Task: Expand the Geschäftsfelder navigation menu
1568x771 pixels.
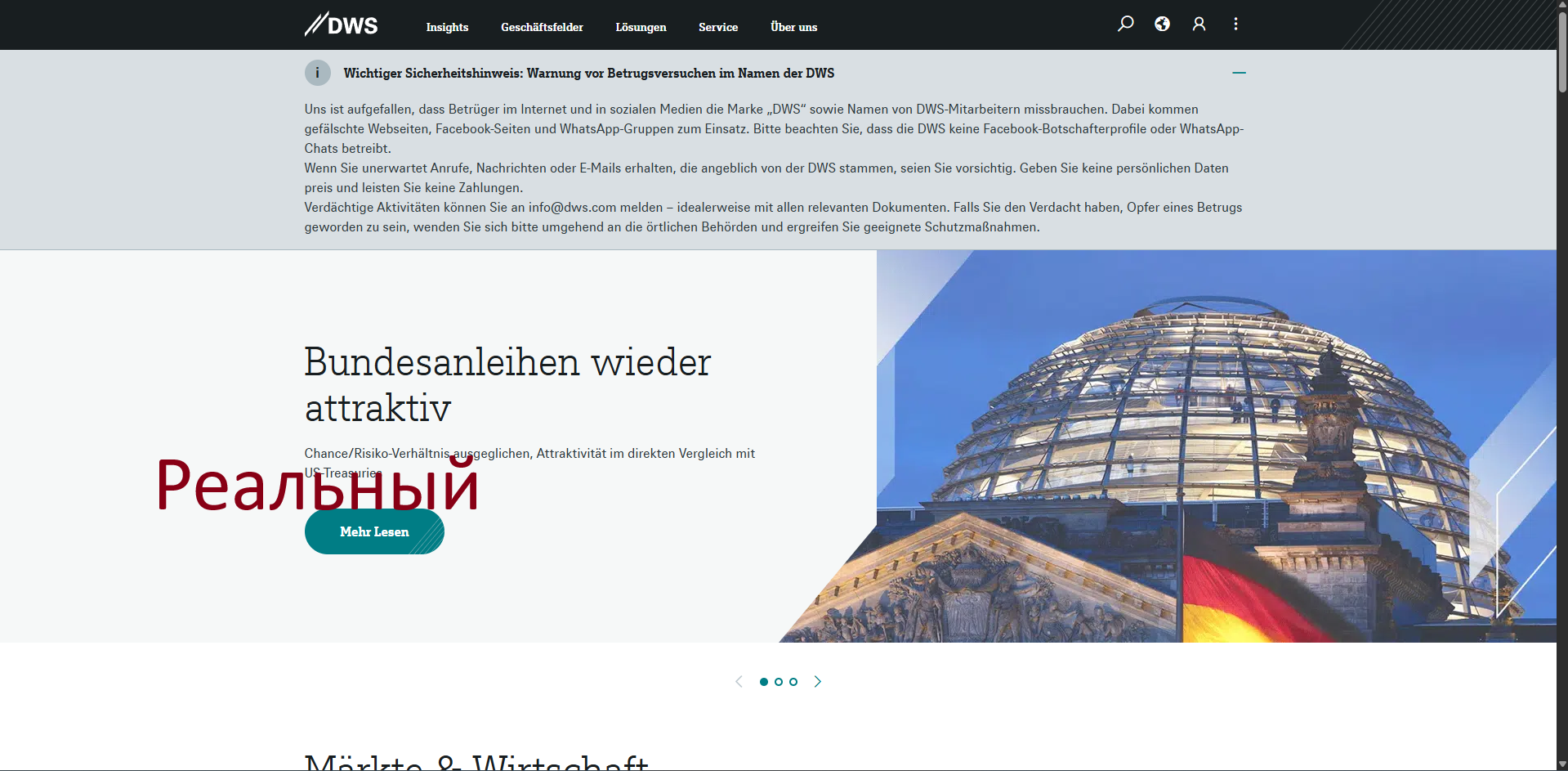Action: pyautogui.click(x=542, y=27)
